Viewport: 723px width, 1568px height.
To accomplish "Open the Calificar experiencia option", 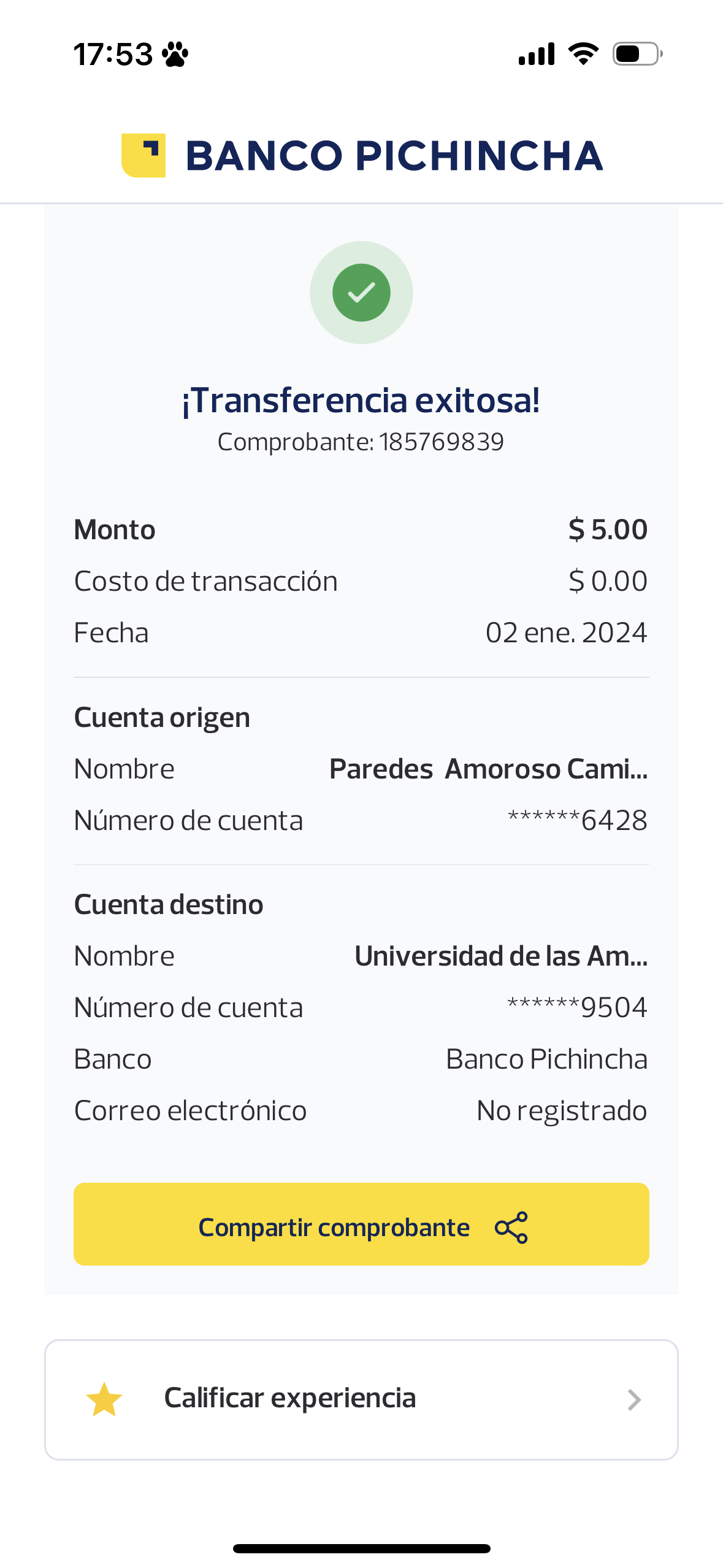I will point(290,1399).
